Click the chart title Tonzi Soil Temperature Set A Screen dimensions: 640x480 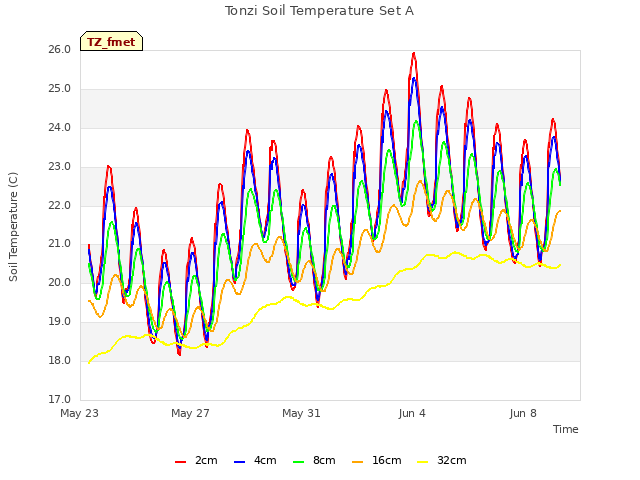[x=320, y=11]
